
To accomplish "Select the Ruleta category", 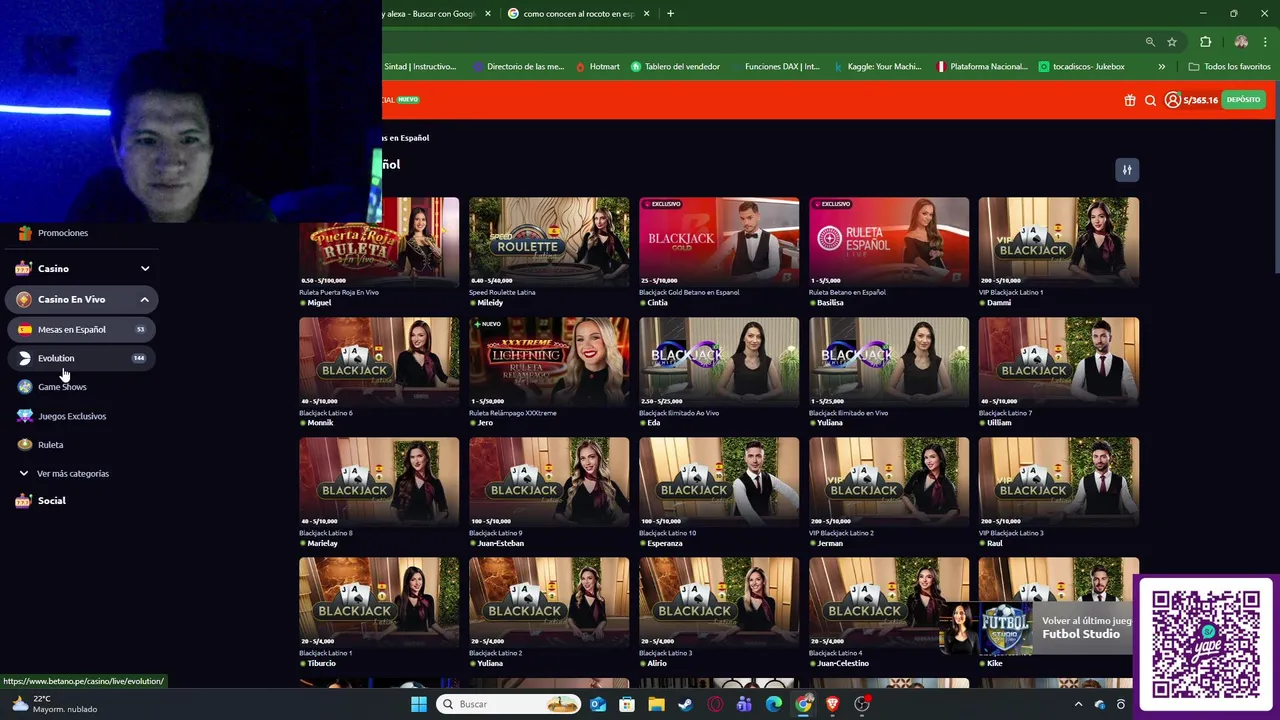I will (x=50, y=445).
